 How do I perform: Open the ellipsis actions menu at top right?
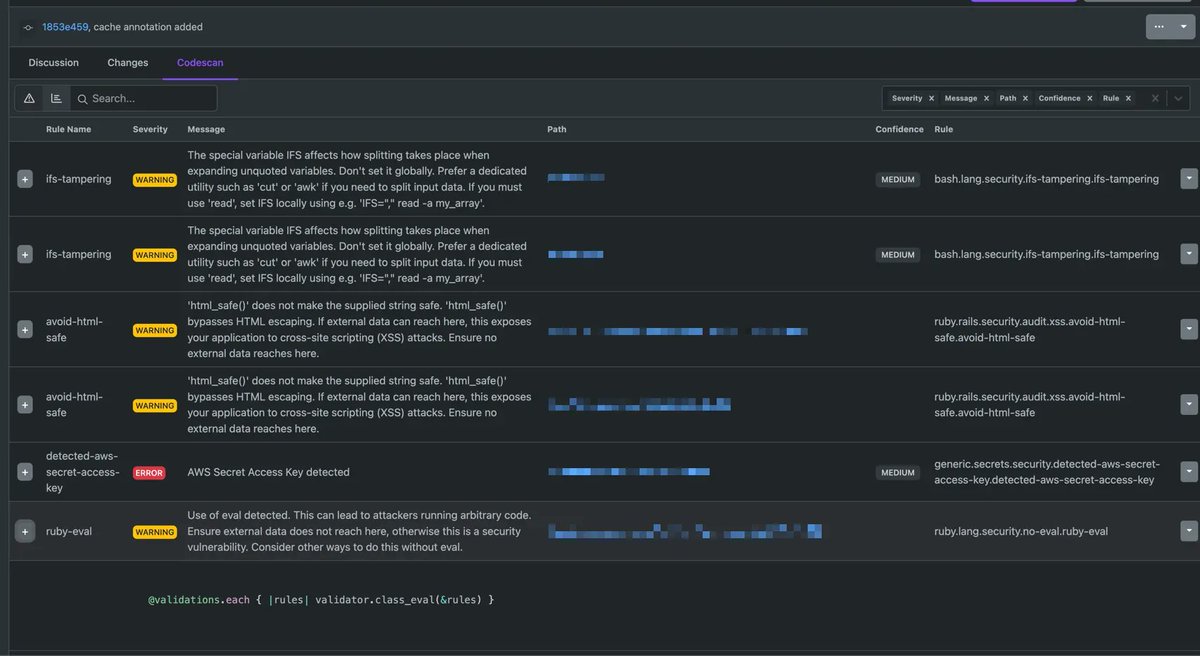point(1161,26)
